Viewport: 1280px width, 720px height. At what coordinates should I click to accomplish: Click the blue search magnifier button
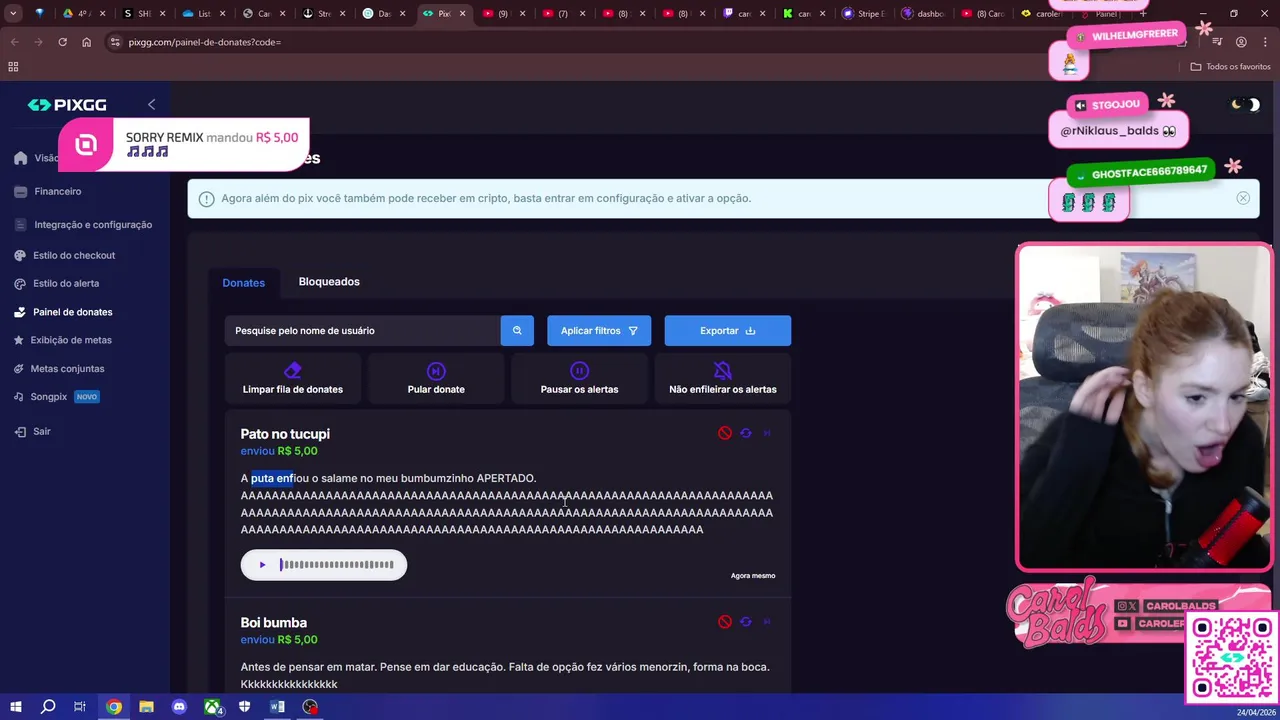point(517,331)
